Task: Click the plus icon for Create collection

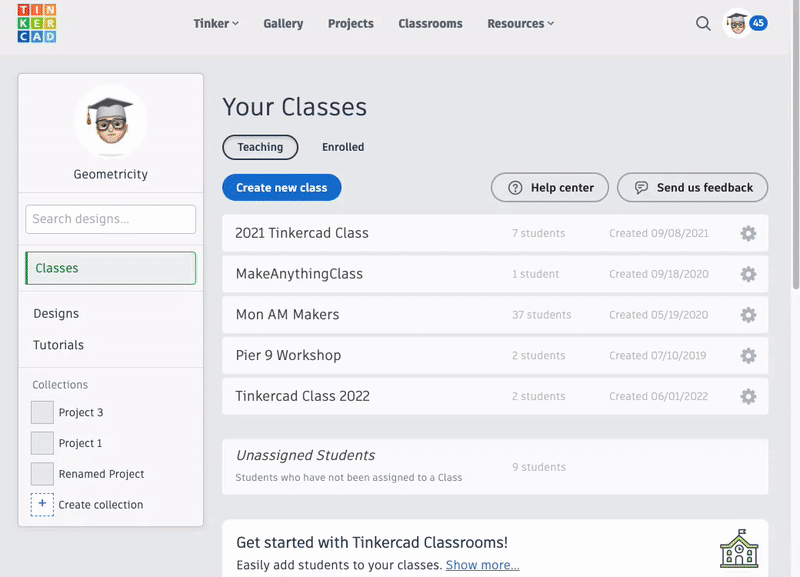Action: click(x=42, y=505)
